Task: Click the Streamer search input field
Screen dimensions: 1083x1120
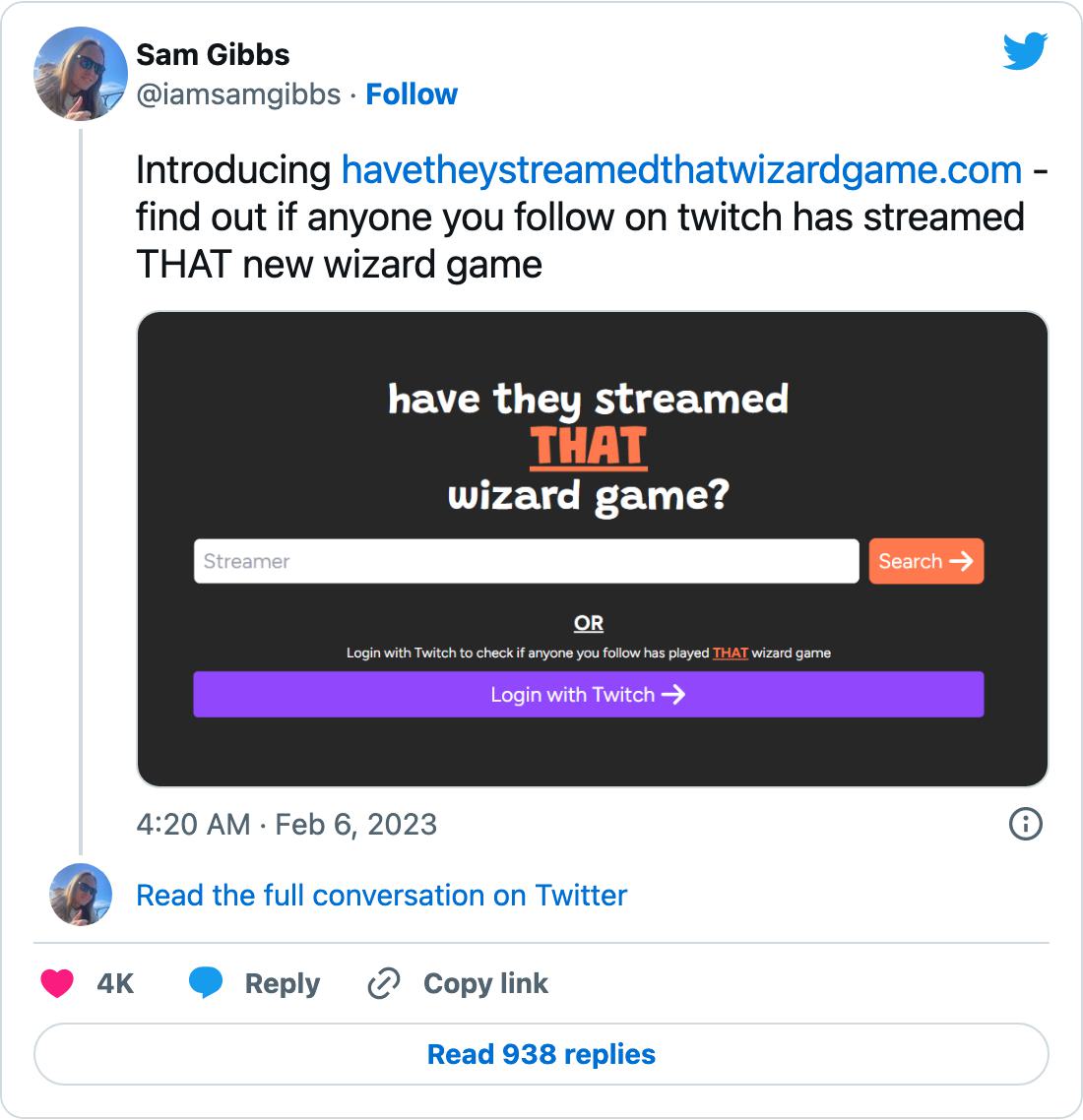Action: (x=526, y=561)
